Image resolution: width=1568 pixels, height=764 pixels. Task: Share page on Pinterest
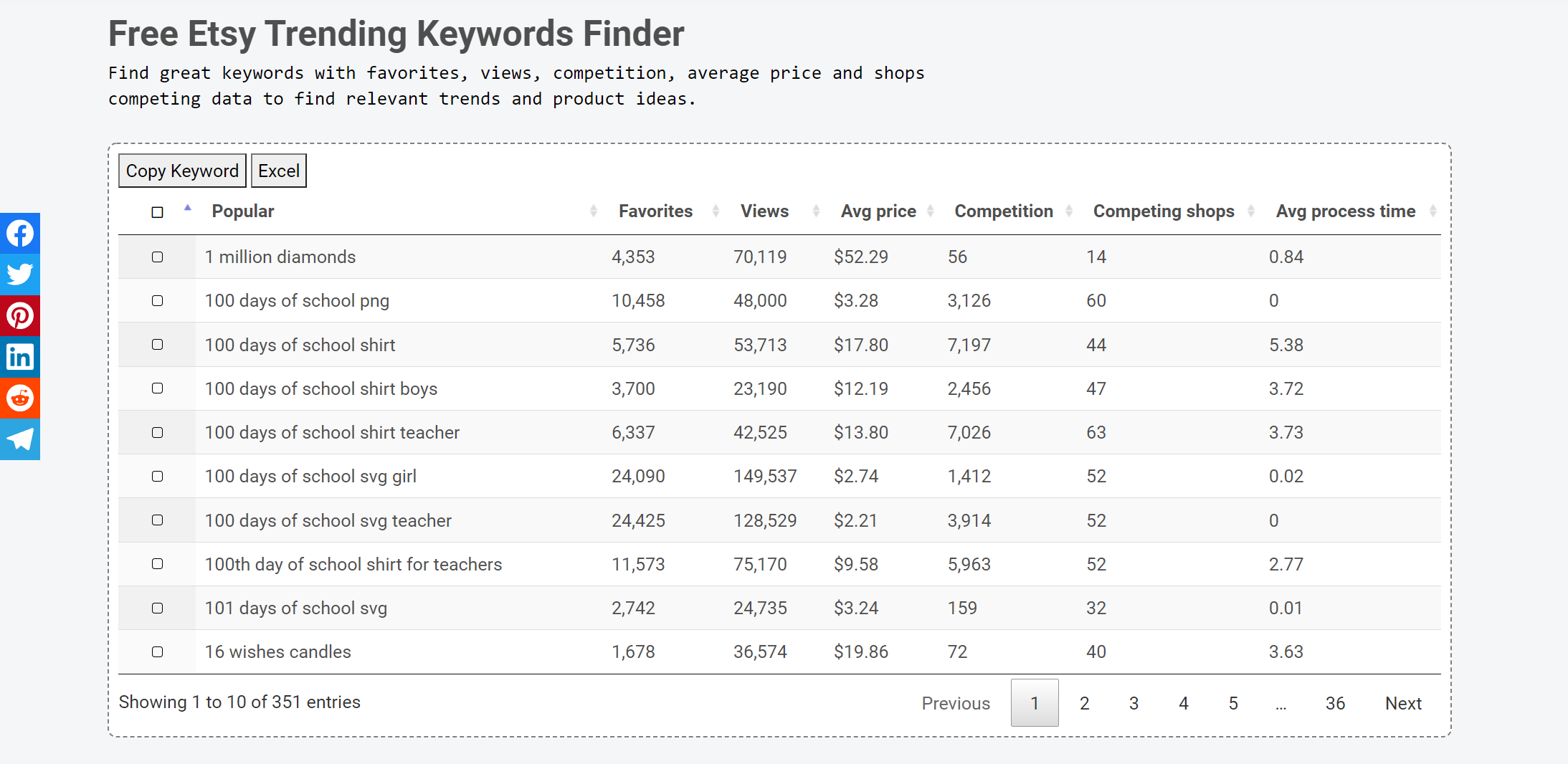coord(19,315)
